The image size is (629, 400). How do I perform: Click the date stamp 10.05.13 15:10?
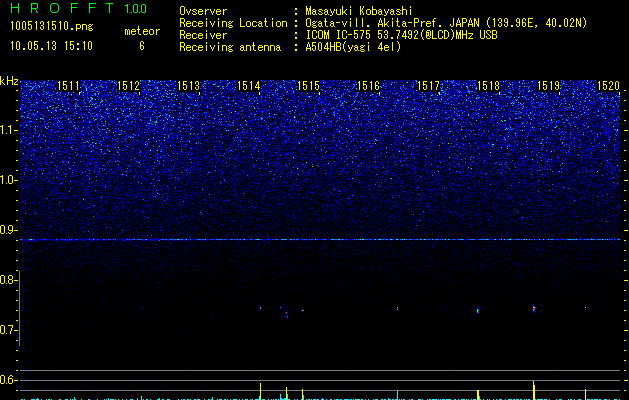coord(51,46)
